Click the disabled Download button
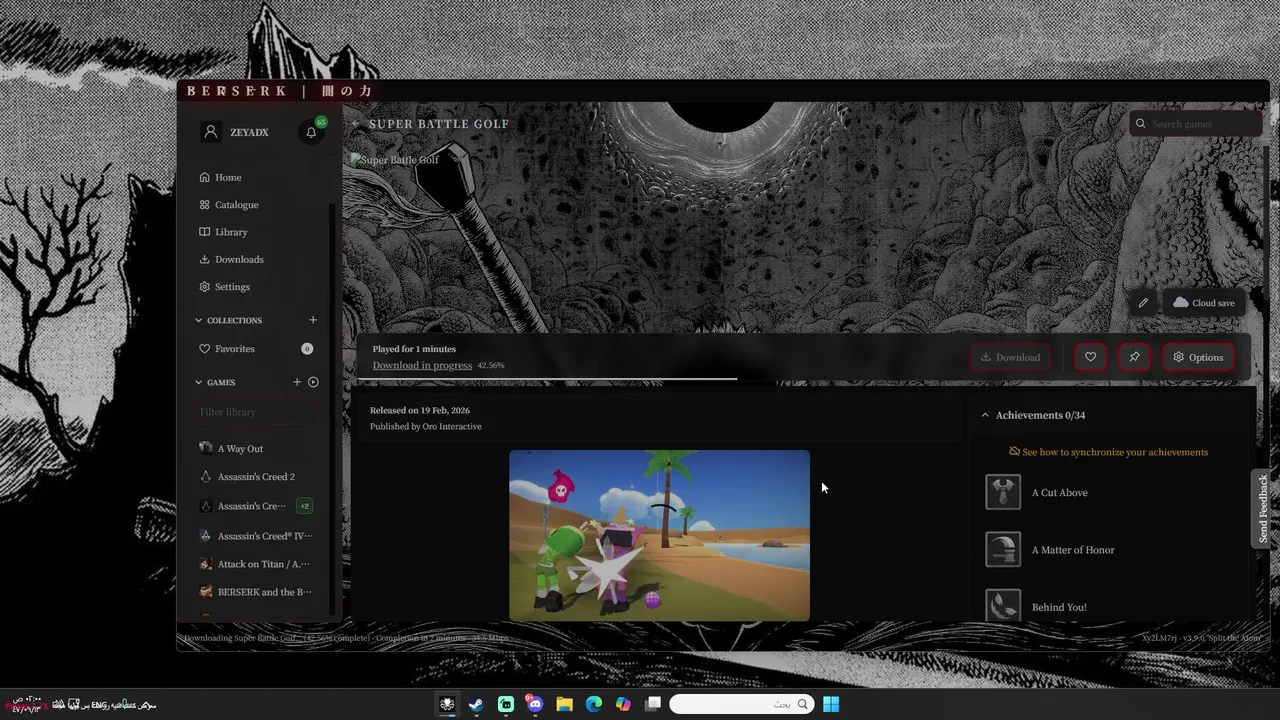1280x720 pixels. [1010, 357]
